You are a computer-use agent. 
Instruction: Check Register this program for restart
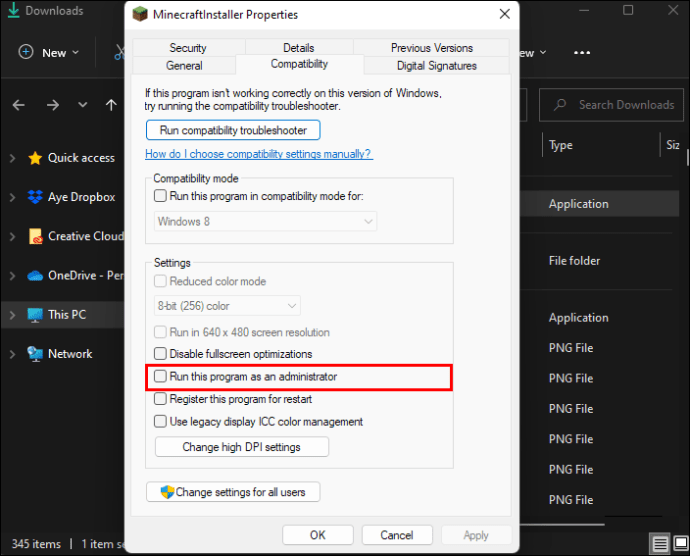coord(160,399)
